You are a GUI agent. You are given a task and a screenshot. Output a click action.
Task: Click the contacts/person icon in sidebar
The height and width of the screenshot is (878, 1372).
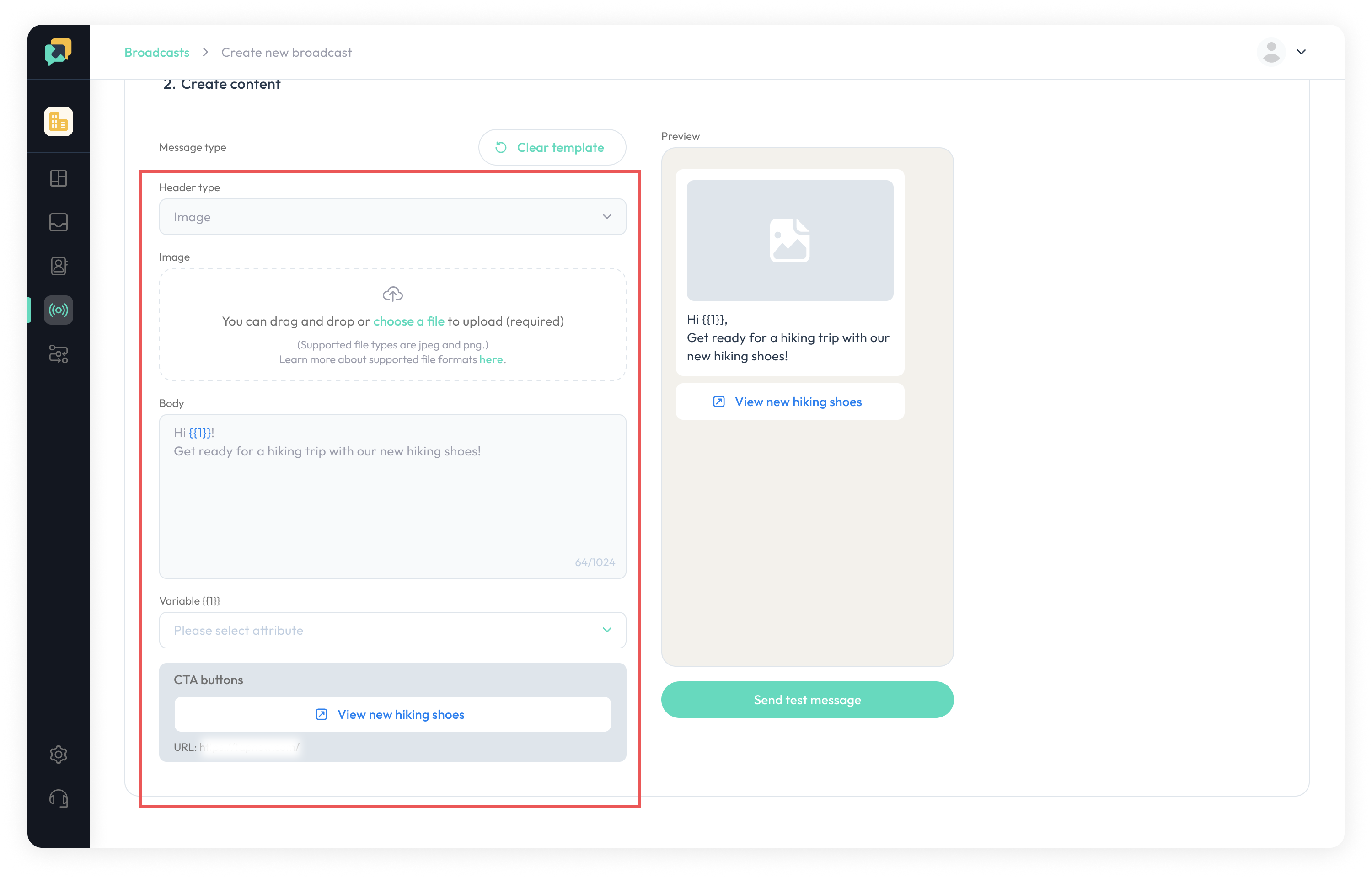click(58, 266)
